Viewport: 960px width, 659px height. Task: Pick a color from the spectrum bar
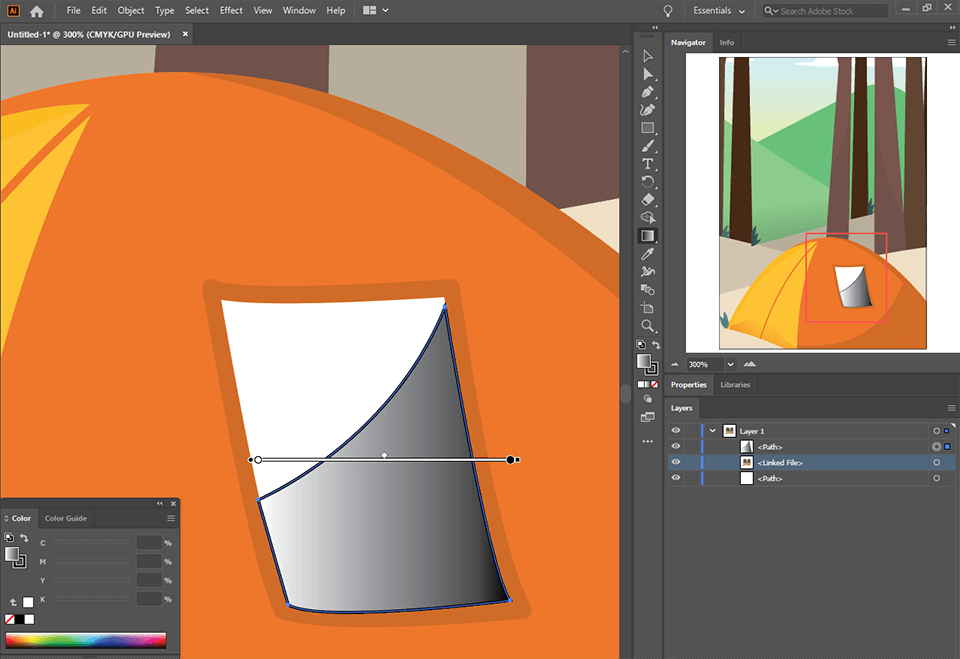point(85,640)
